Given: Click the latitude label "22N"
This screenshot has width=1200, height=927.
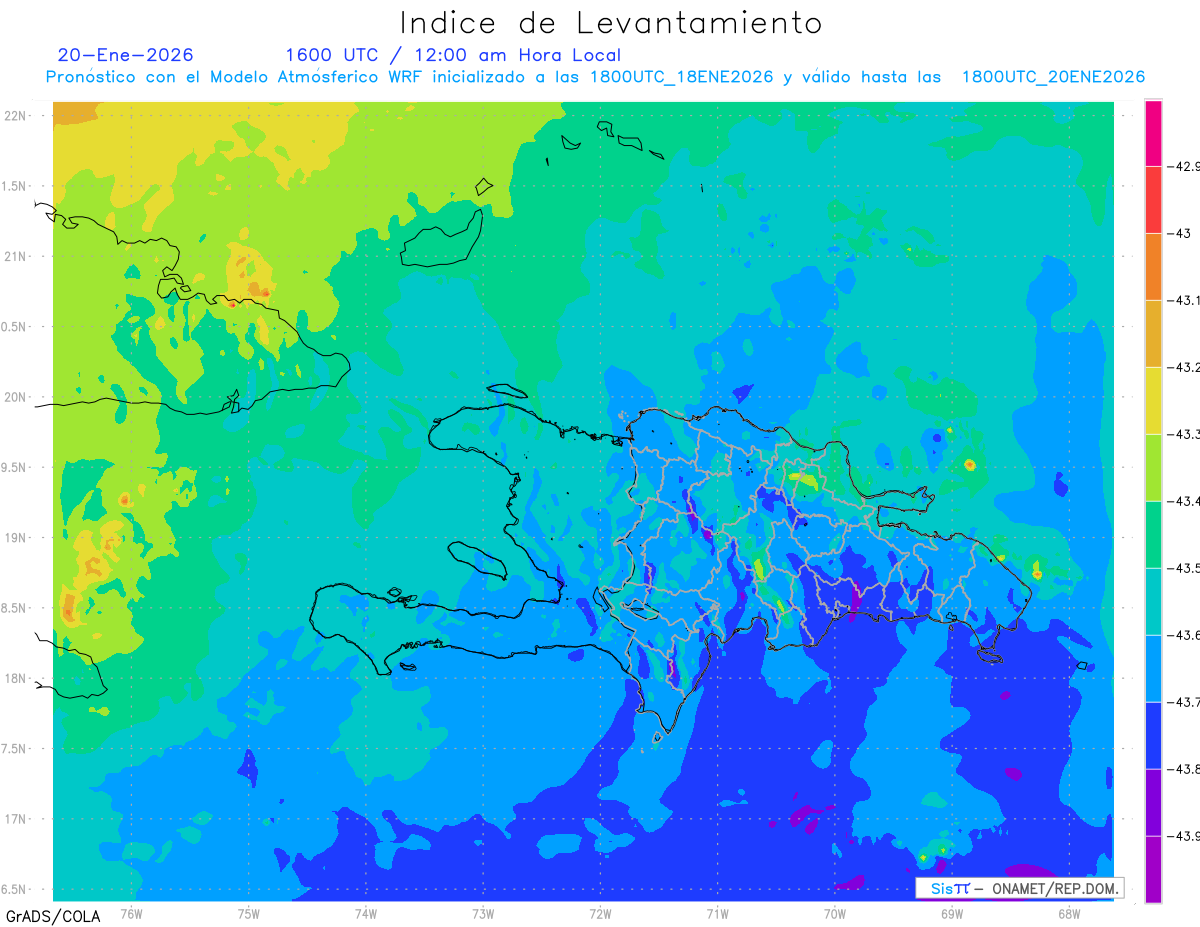Looking at the screenshot, I should 17,116.
